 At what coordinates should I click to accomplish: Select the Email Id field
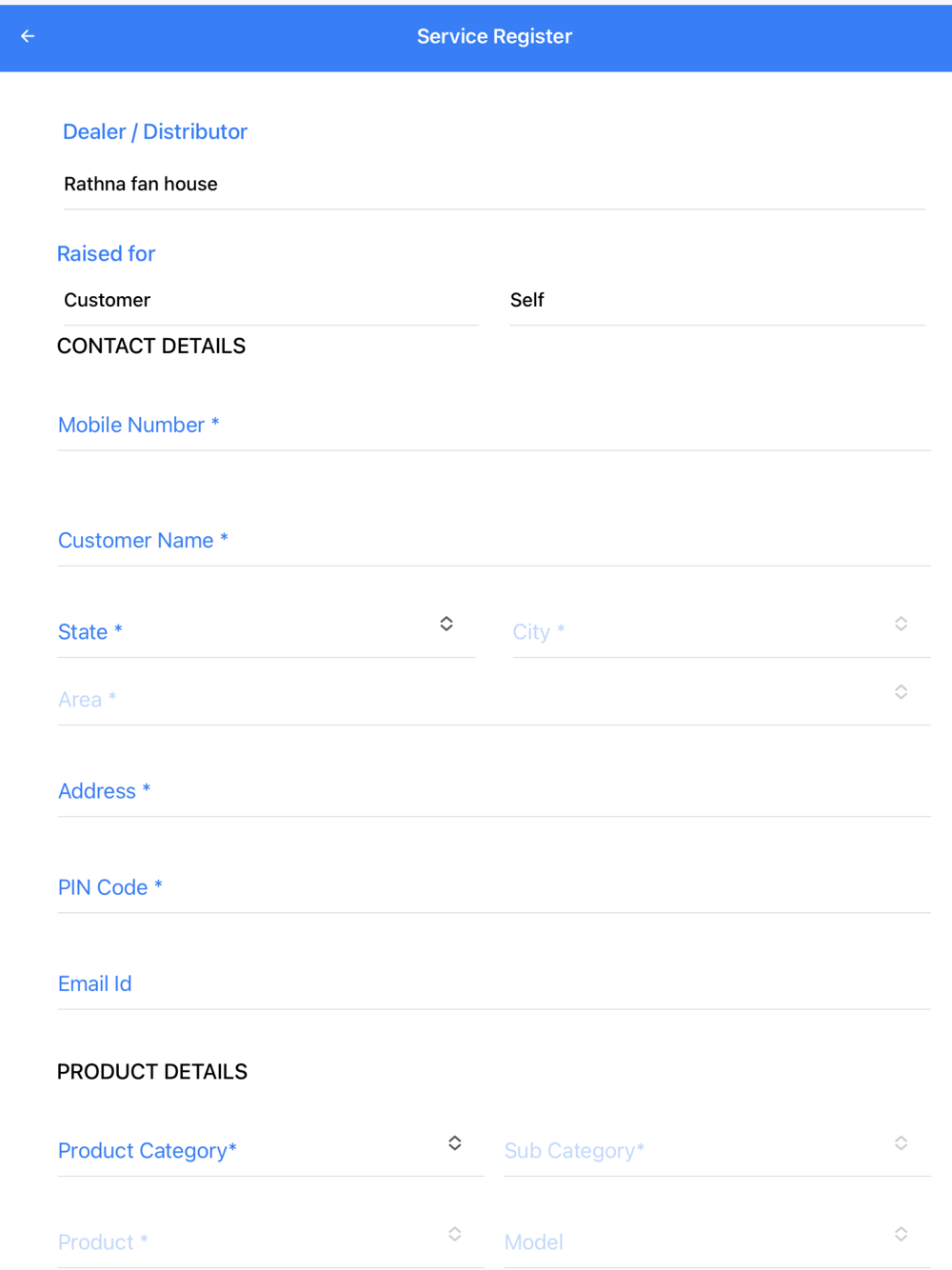point(493,983)
